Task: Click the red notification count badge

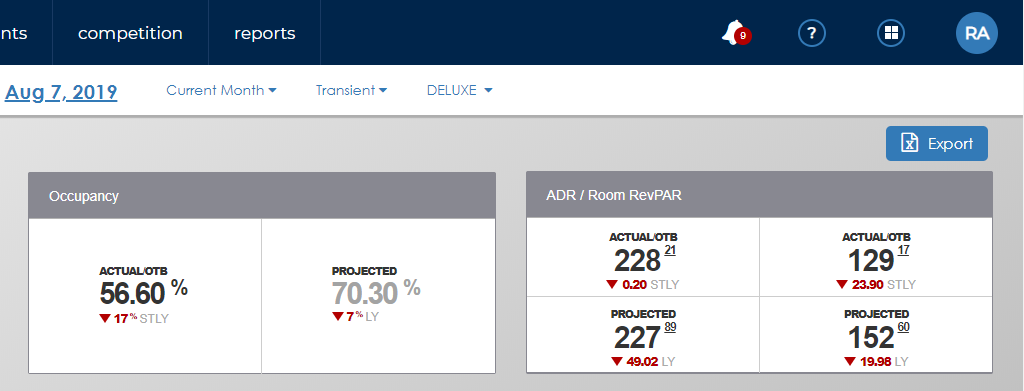Action: (x=743, y=36)
